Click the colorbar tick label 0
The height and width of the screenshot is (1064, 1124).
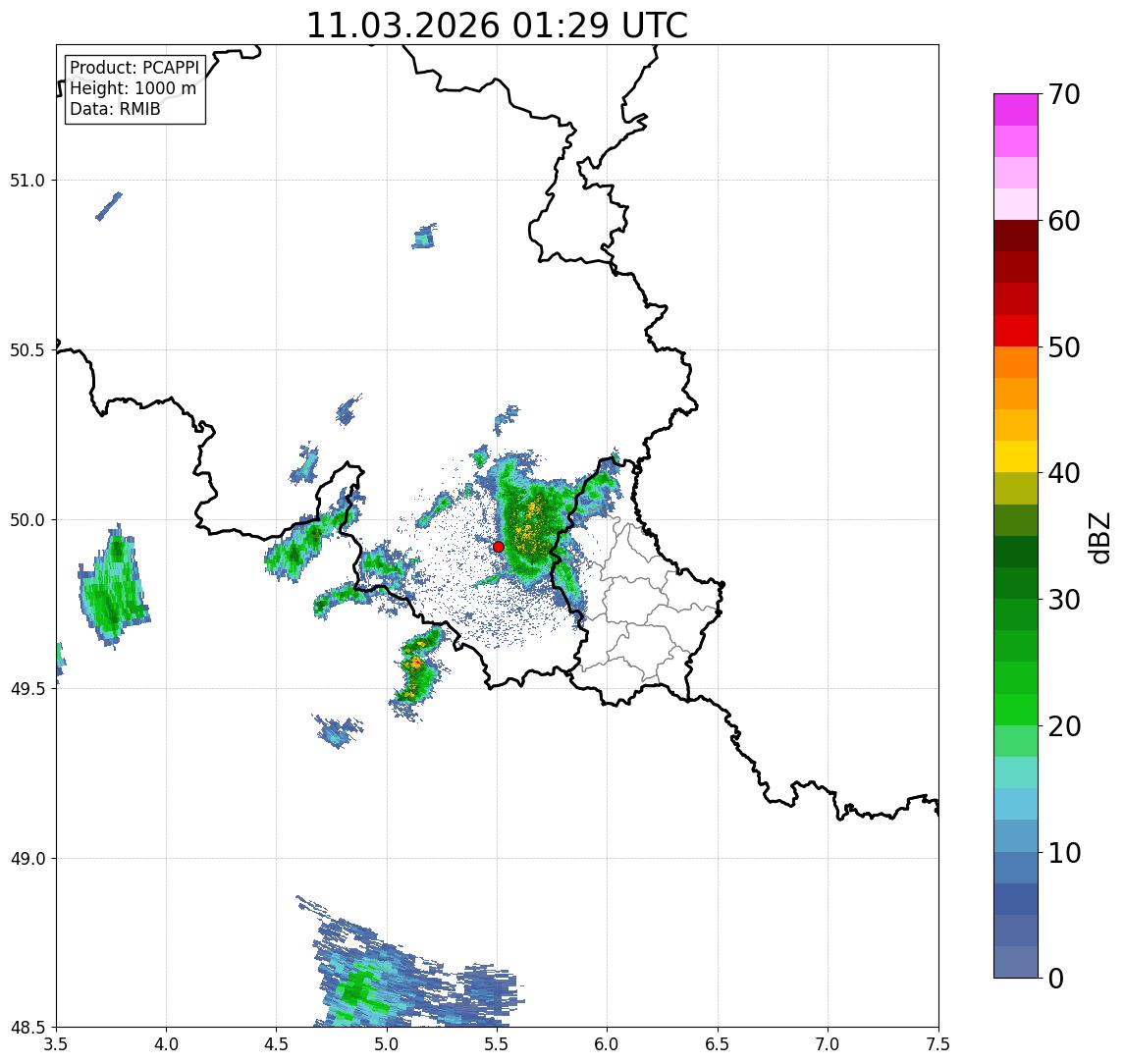(x=1056, y=978)
